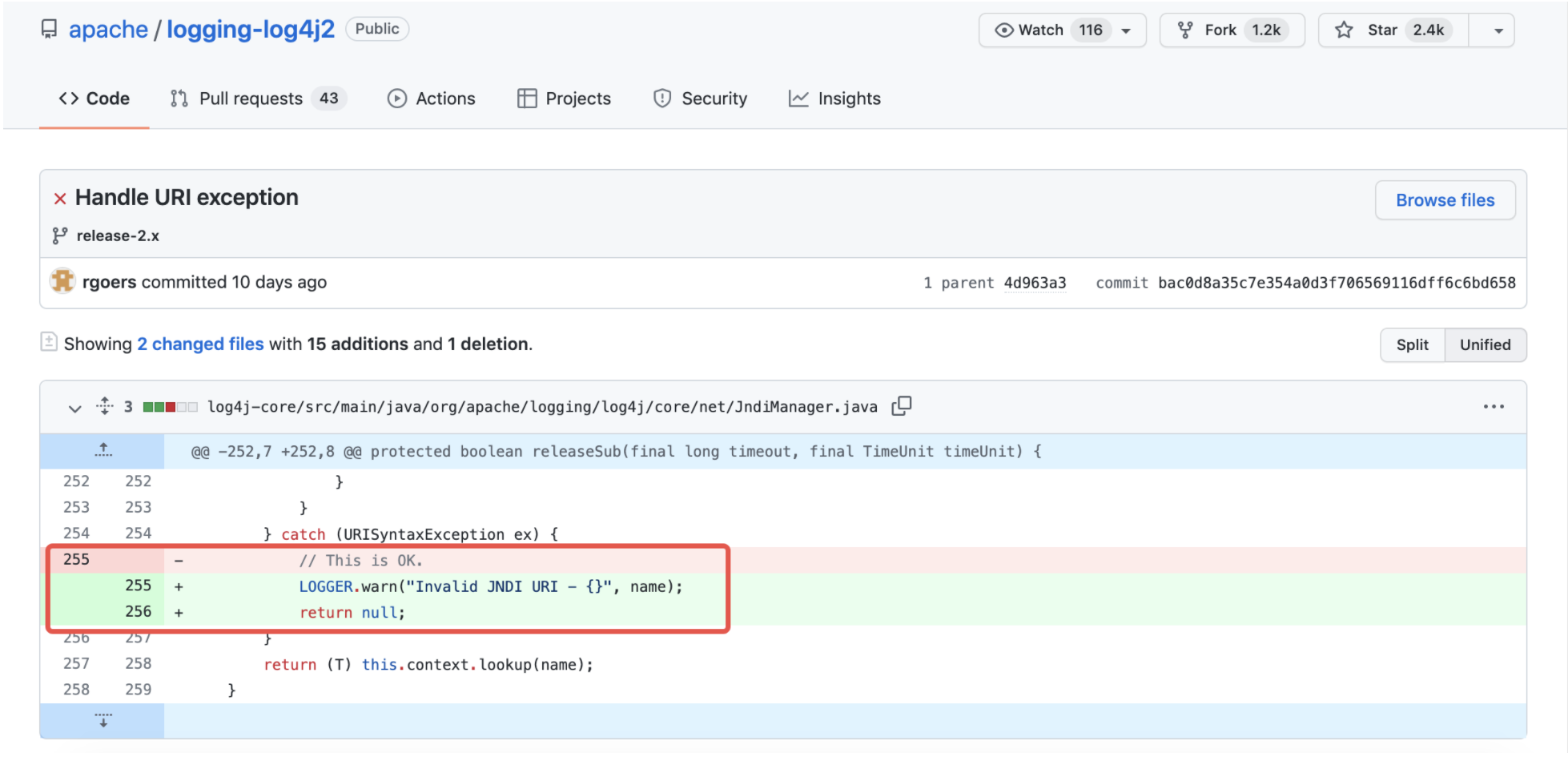
Task: Open the Actions tab
Action: point(431,99)
